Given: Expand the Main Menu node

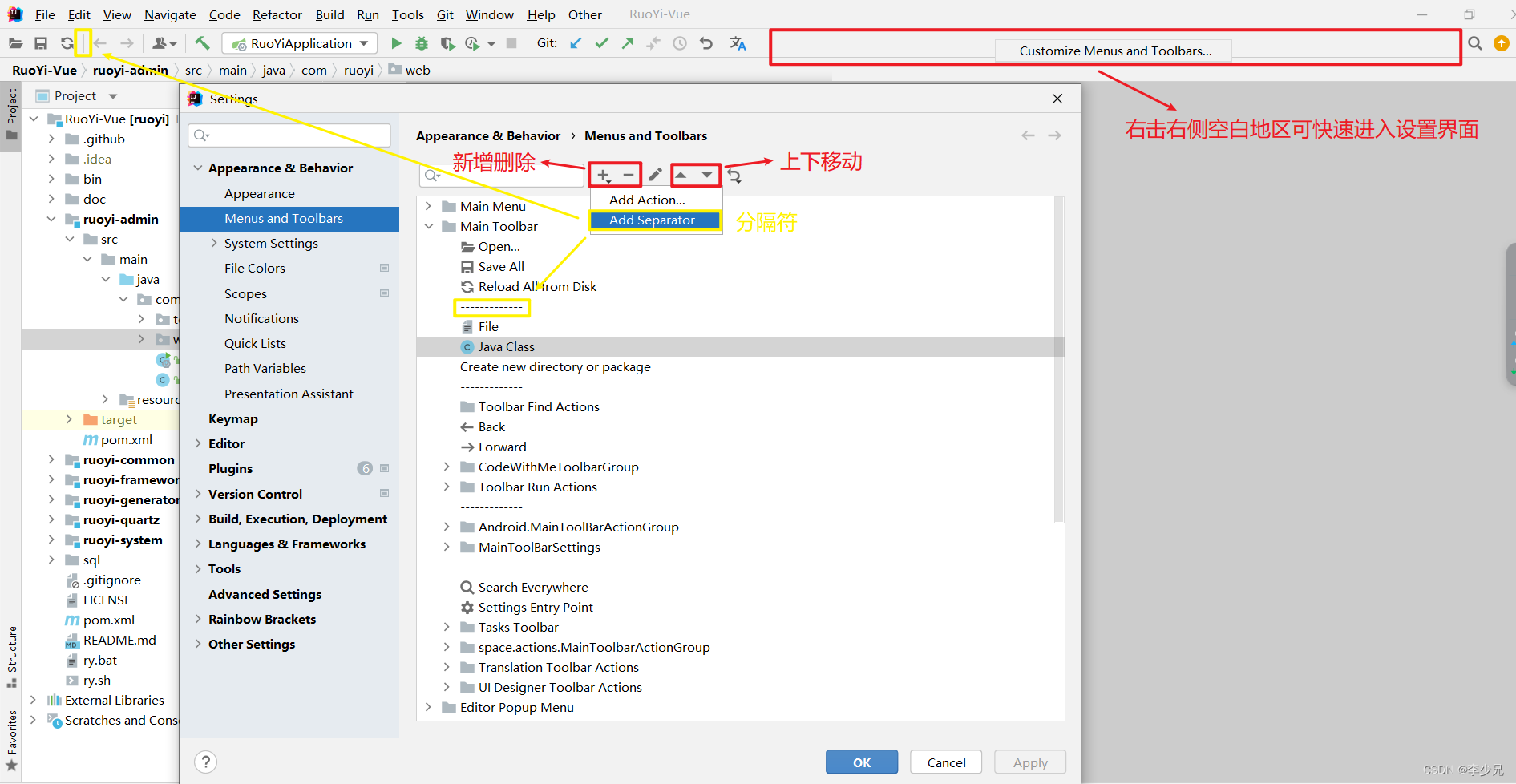Looking at the screenshot, I should click(428, 206).
